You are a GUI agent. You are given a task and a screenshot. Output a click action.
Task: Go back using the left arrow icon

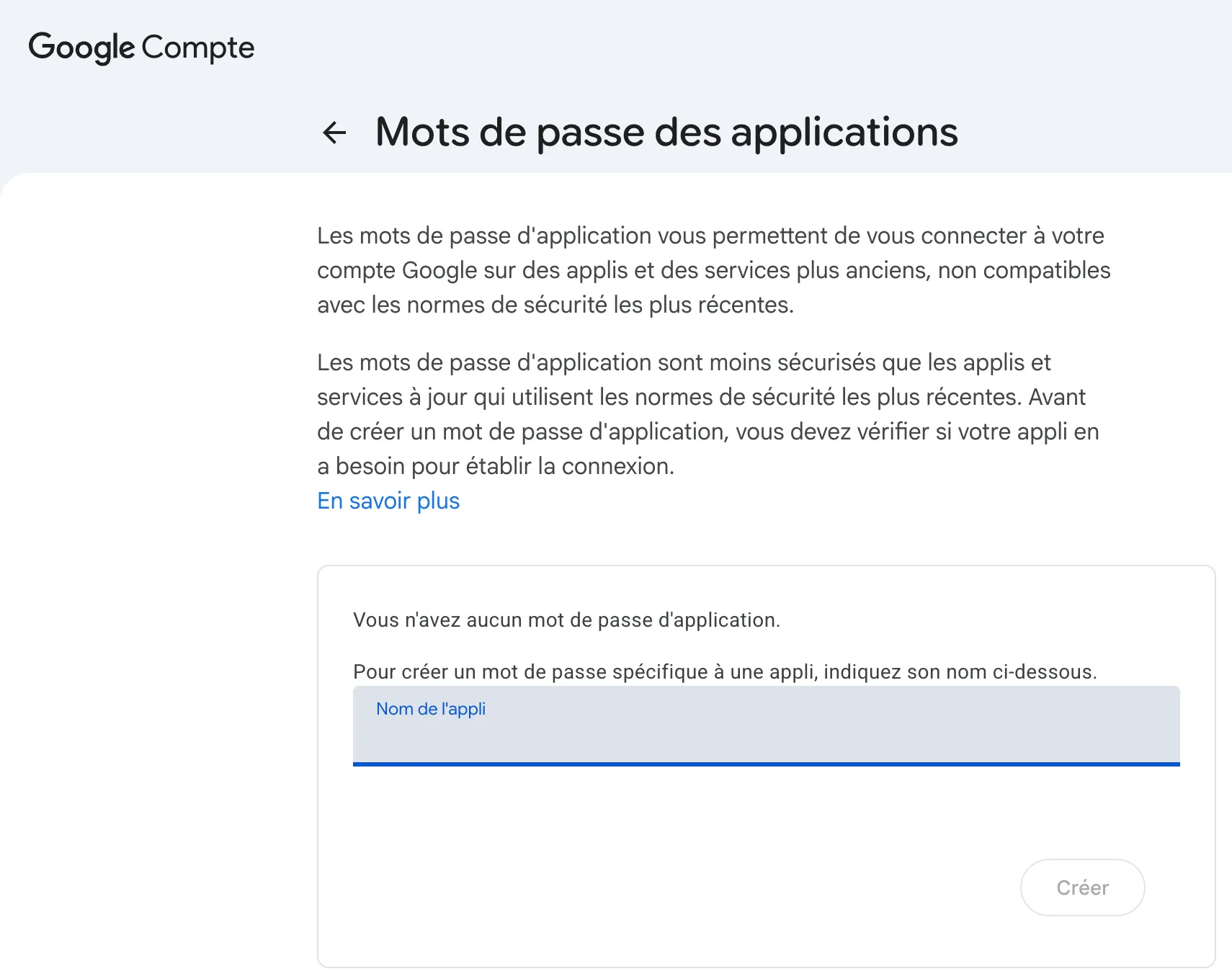[x=334, y=133]
